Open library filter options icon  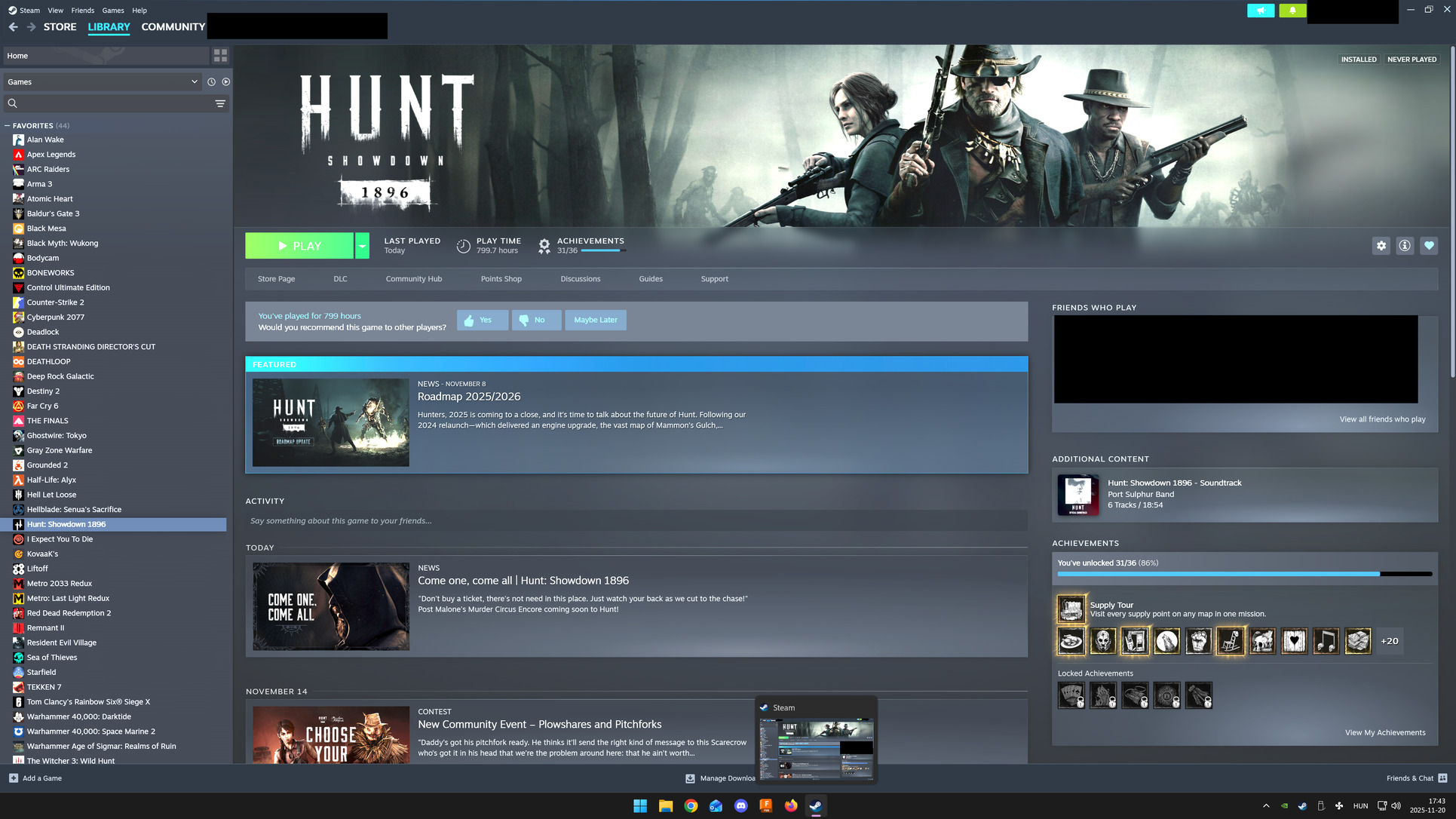click(x=220, y=103)
